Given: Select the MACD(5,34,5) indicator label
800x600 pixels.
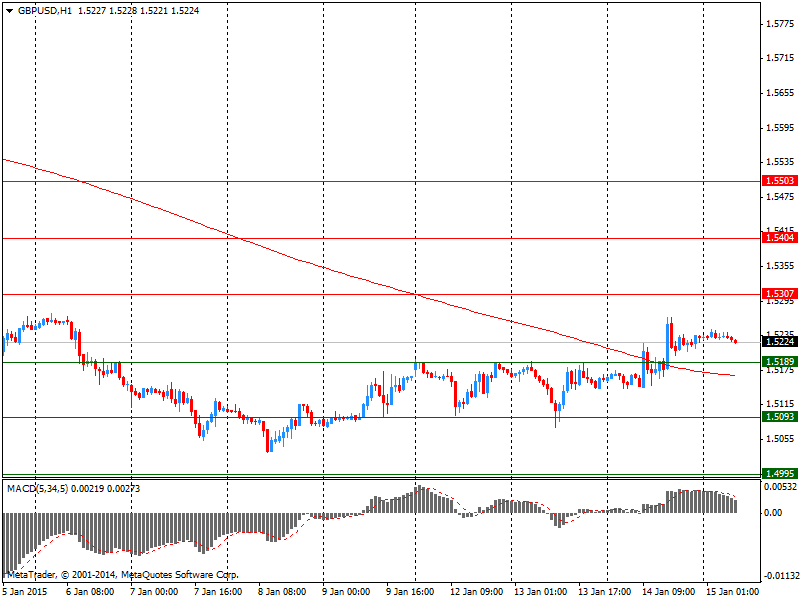Looking at the screenshot, I should [37, 489].
